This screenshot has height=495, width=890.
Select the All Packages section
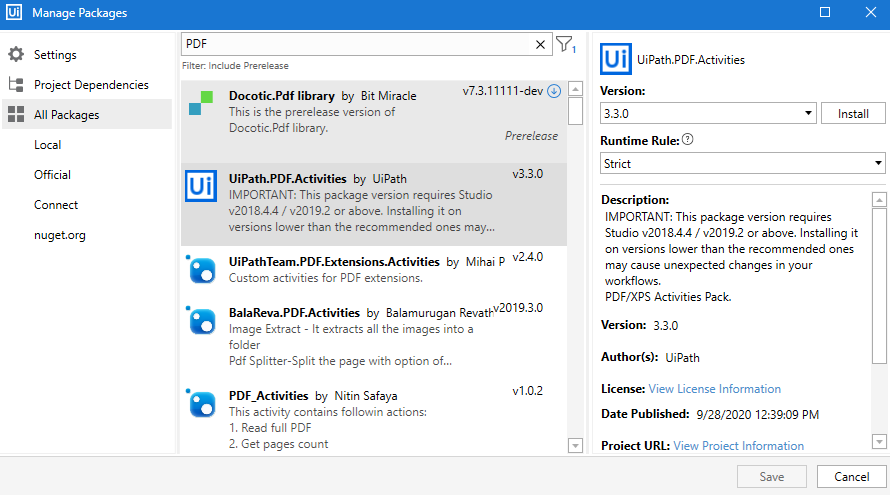point(87,114)
